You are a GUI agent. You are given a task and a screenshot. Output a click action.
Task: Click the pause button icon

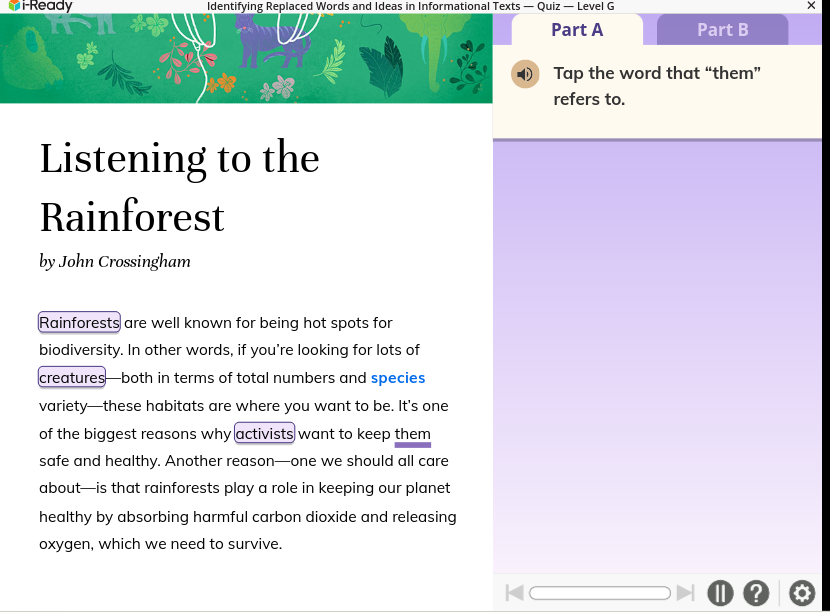720,593
